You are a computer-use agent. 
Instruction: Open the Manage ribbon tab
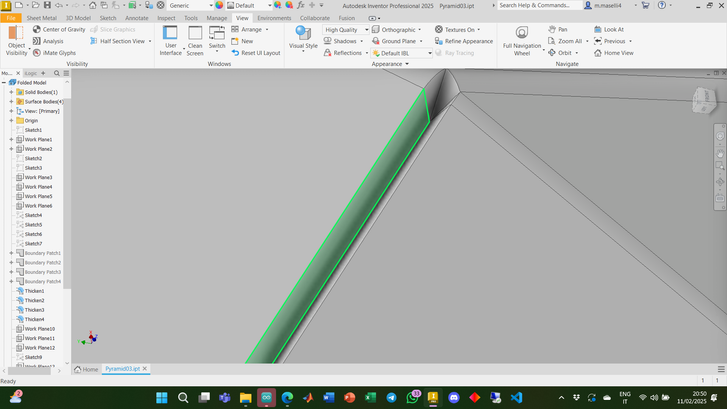click(217, 18)
